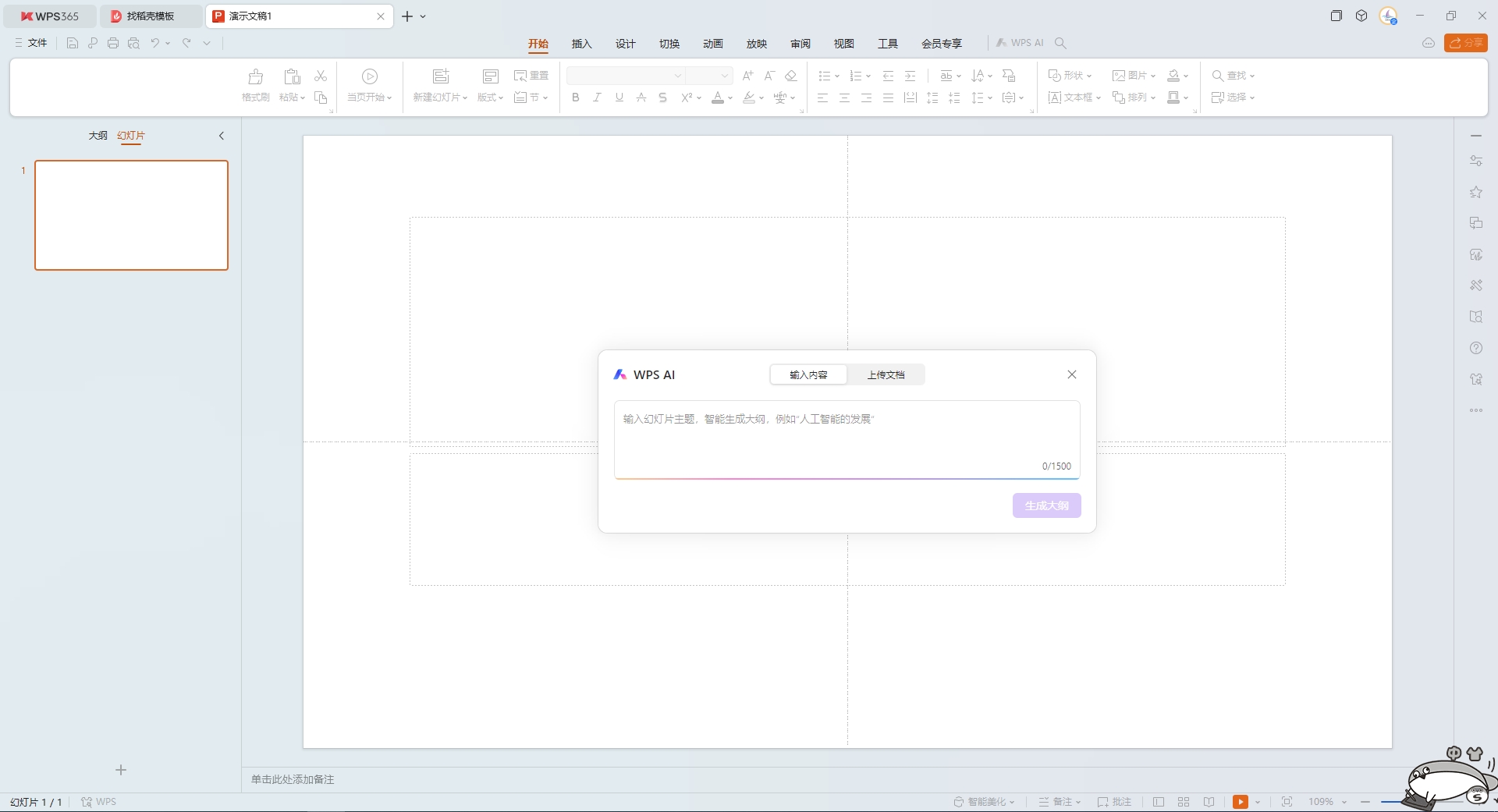The width and height of the screenshot is (1498, 812).
Task: Click the Generate Outline (生成大纲) button
Action: tap(1047, 505)
